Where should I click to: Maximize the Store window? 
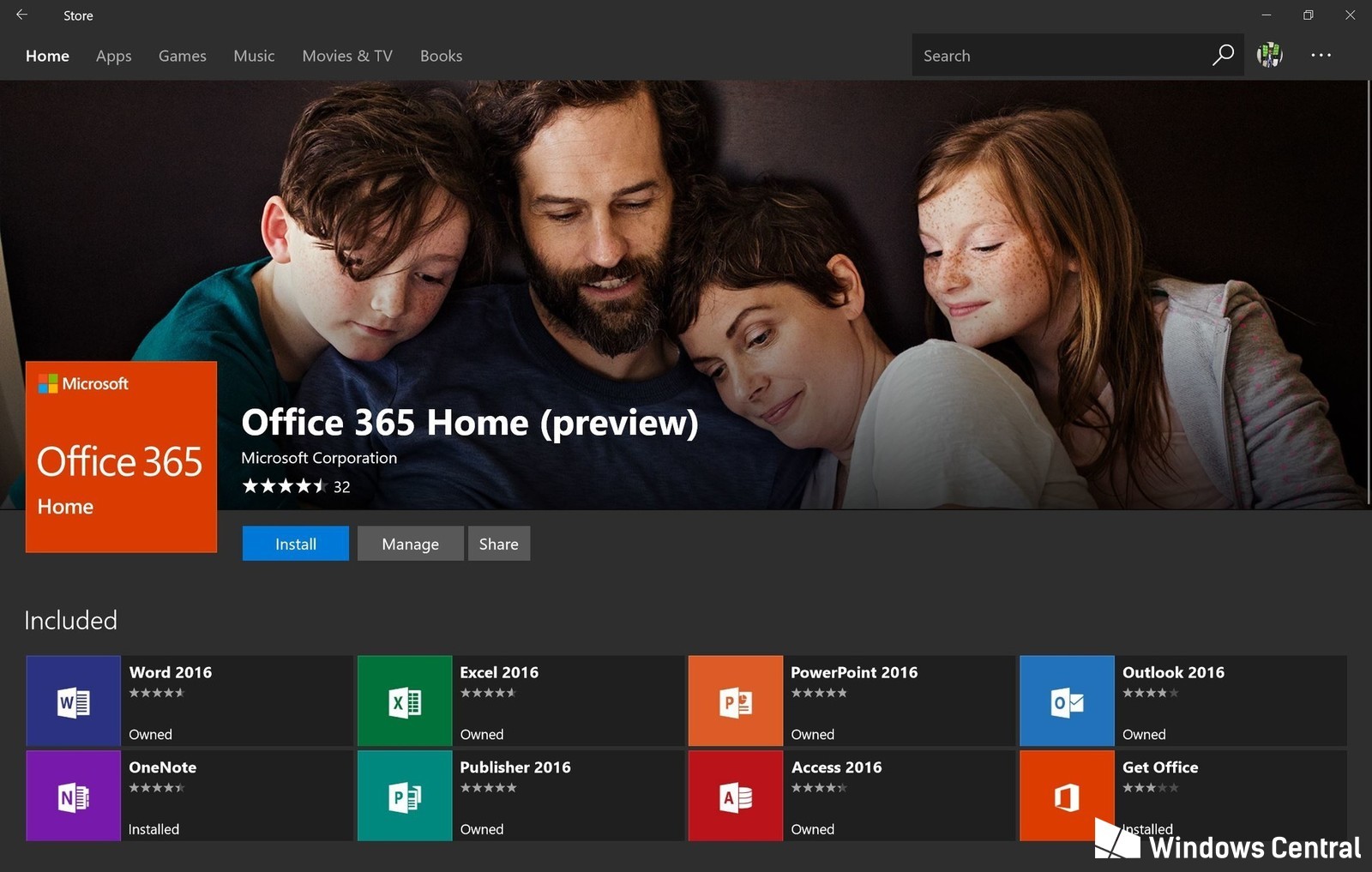pyautogui.click(x=1308, y=15)
